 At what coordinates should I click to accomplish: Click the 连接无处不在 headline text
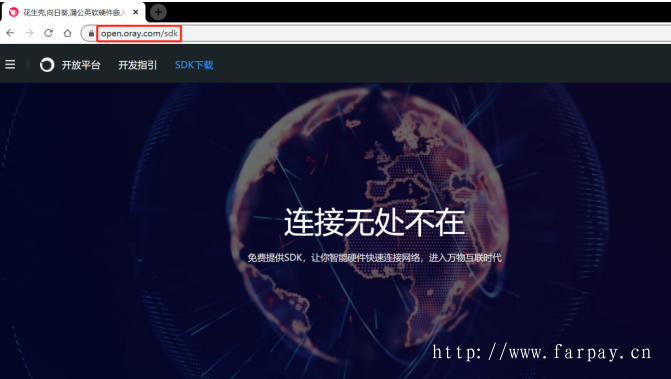374,222
